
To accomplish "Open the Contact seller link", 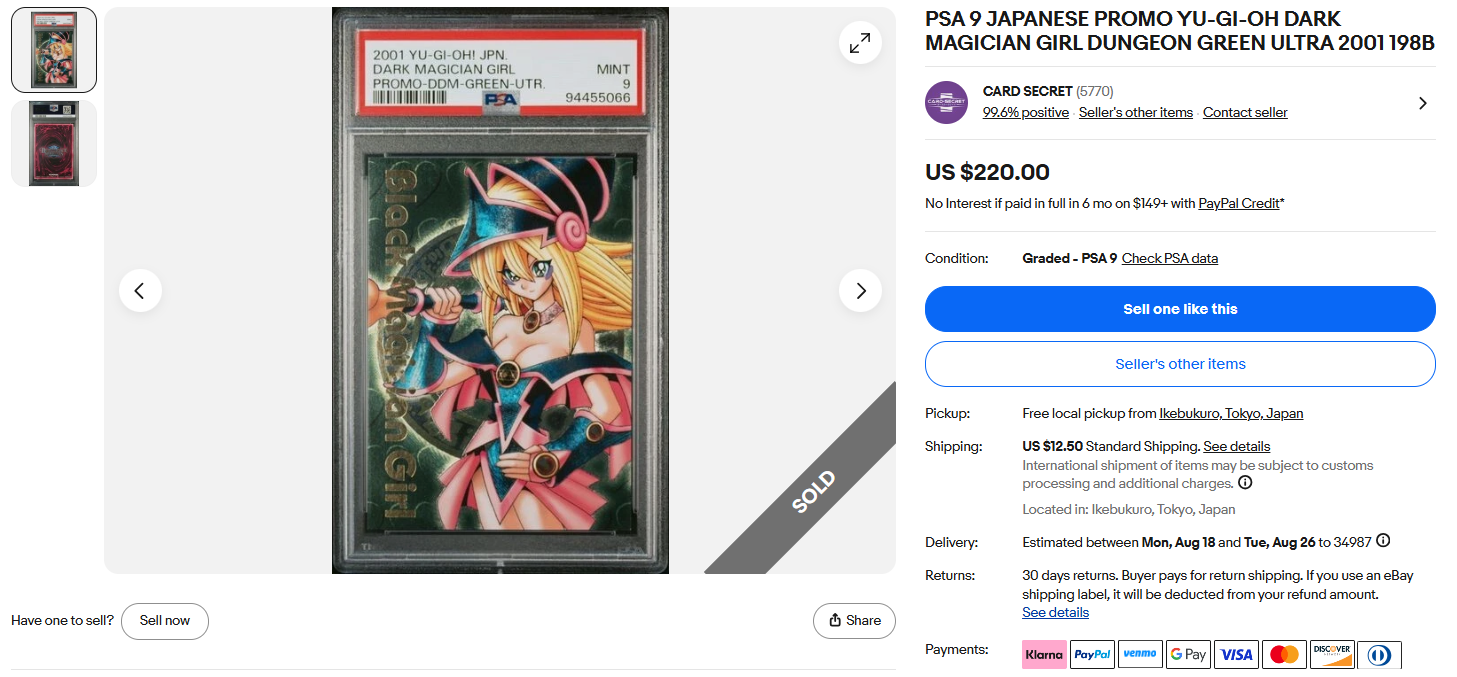I will click(1245, 113).
